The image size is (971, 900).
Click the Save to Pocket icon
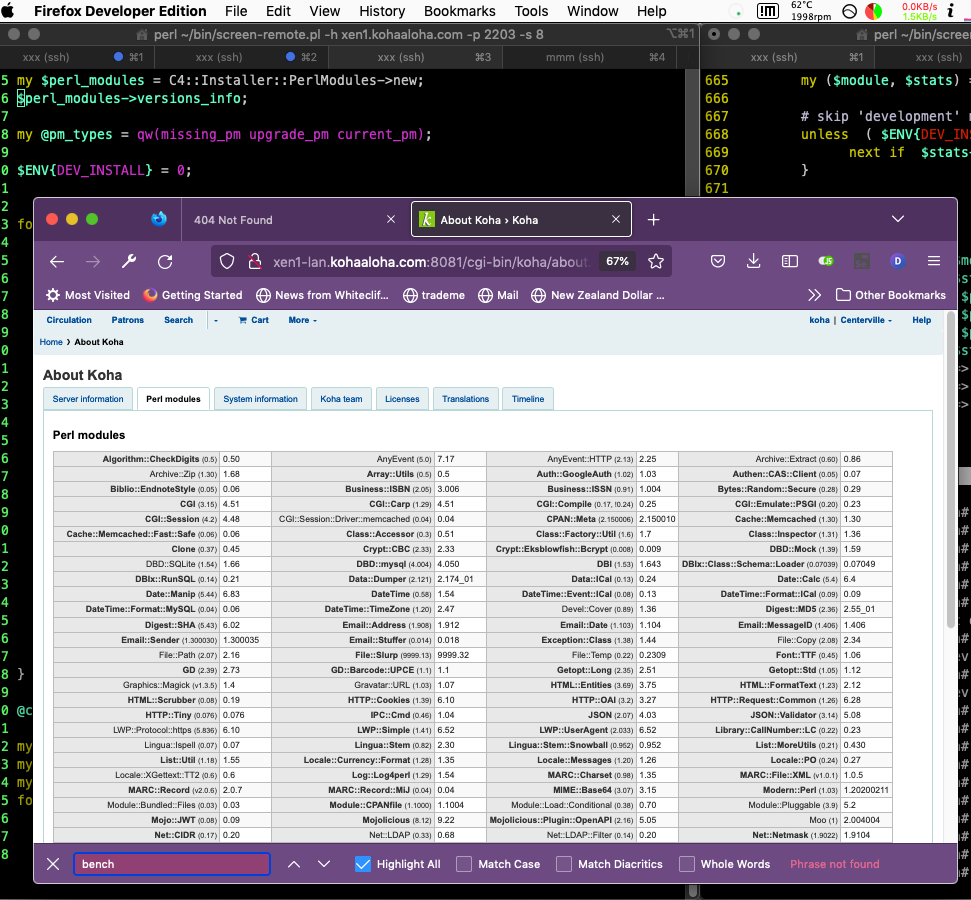[x=718, y=261]
